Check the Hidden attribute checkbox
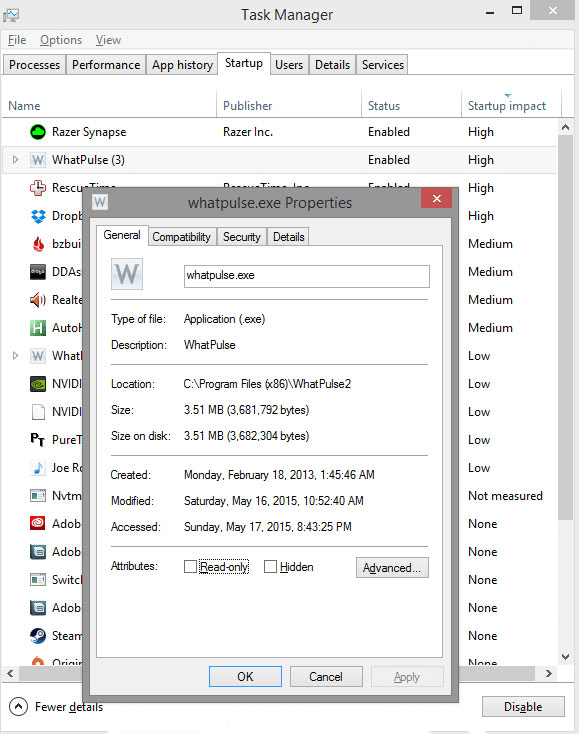Screen dimensions: 579x734 coord(270,567)
